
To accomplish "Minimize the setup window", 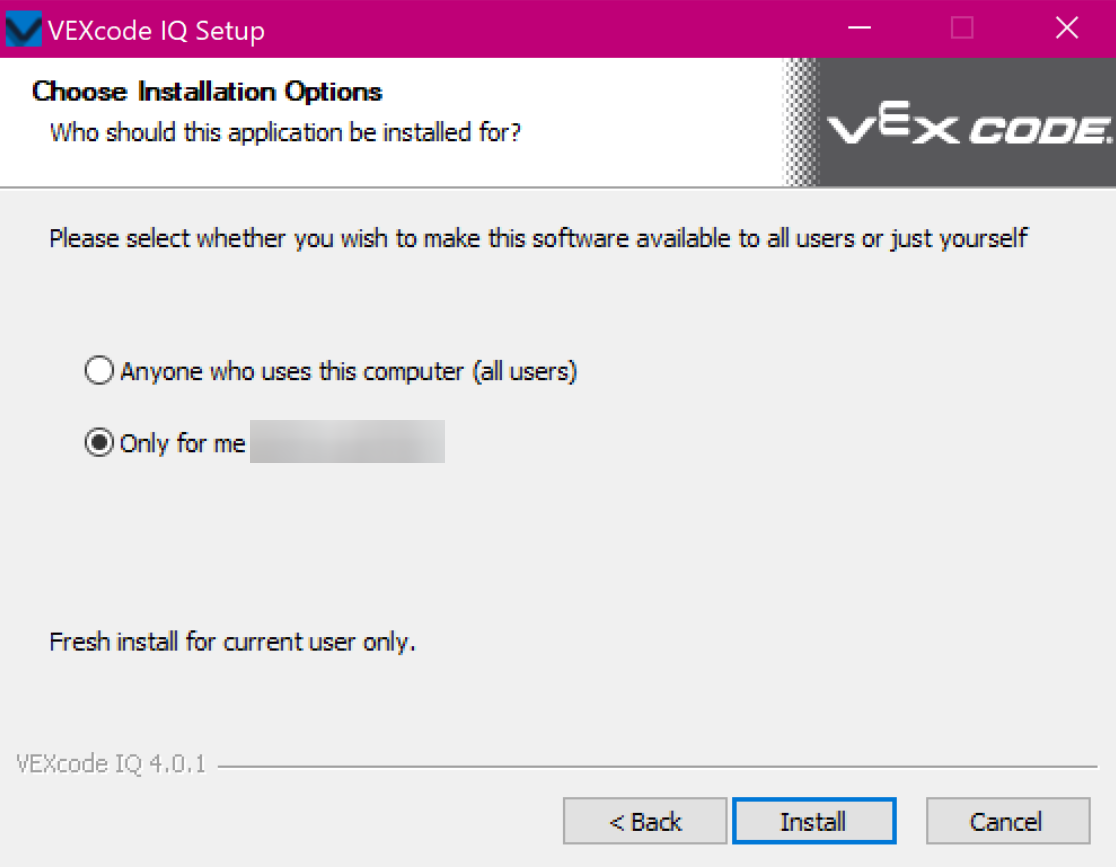I will (858, 29).
